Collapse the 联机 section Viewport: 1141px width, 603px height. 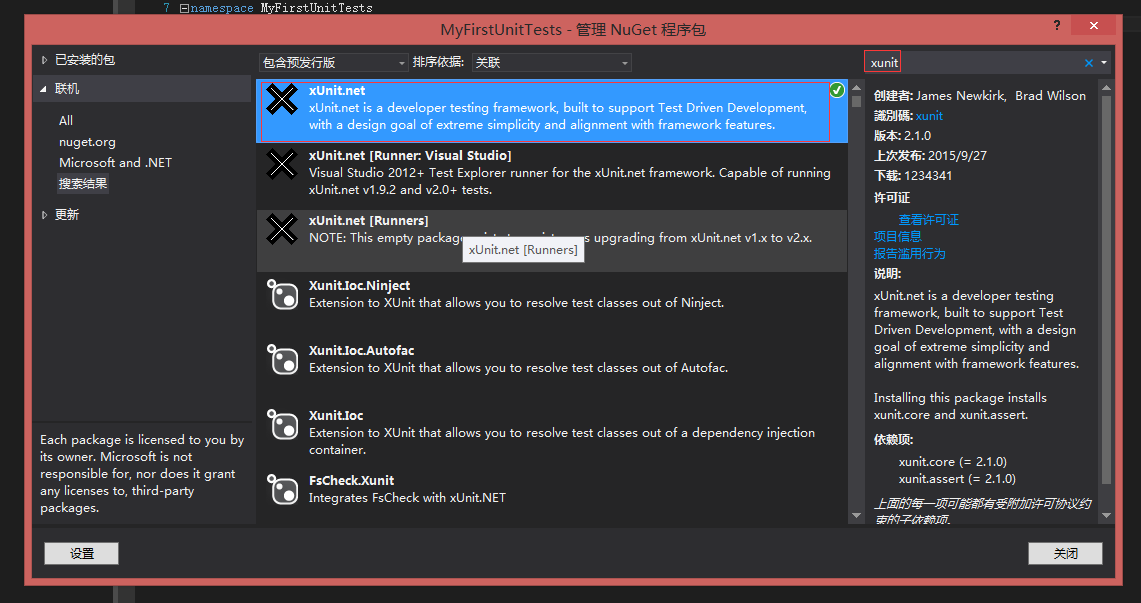point(44,89)
